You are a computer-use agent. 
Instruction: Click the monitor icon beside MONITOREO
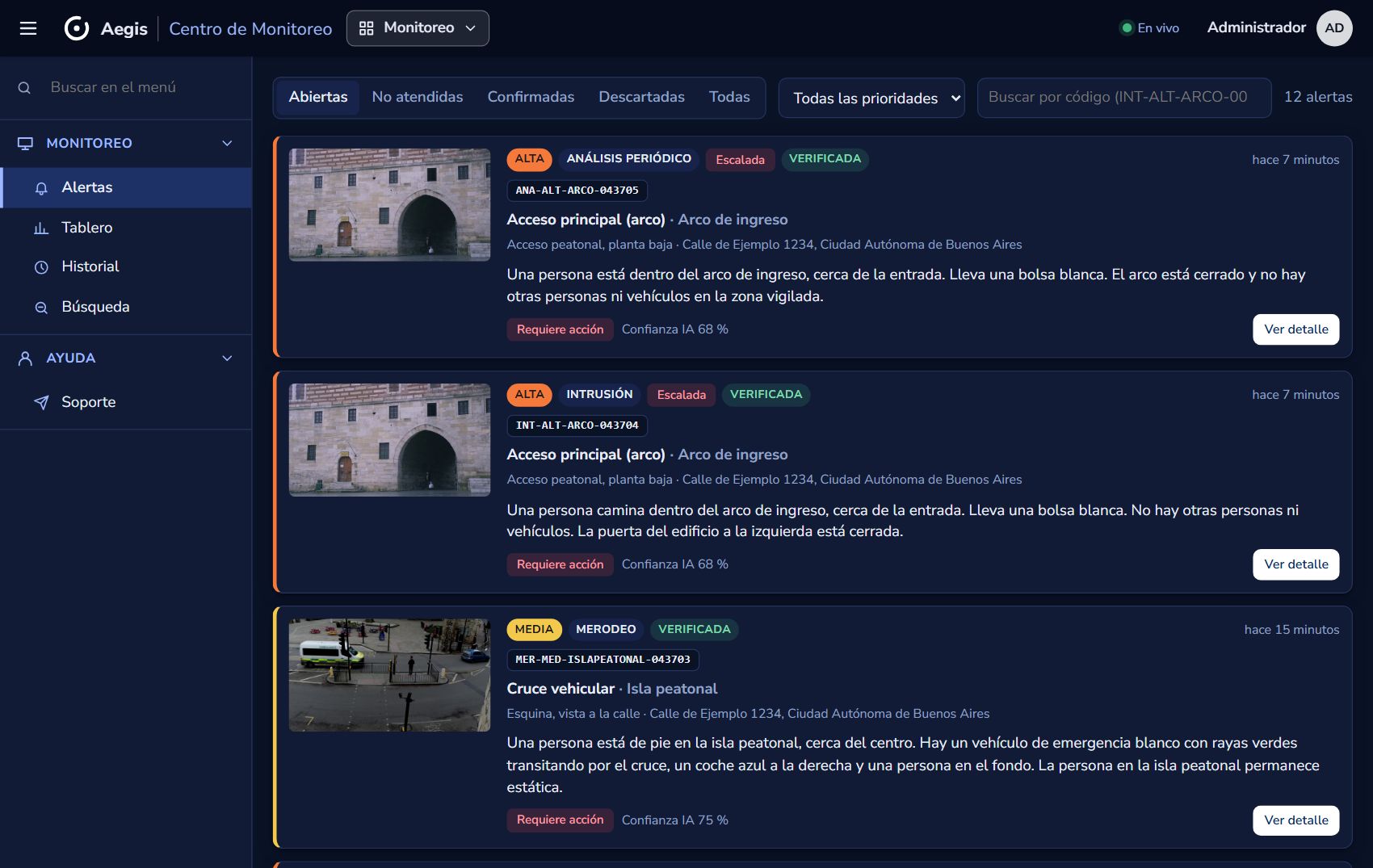(25, 143)
